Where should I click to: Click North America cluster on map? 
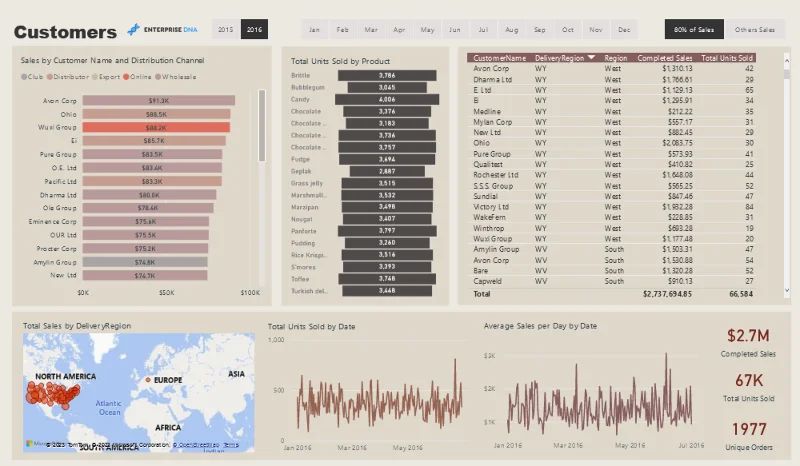(53, 395)
